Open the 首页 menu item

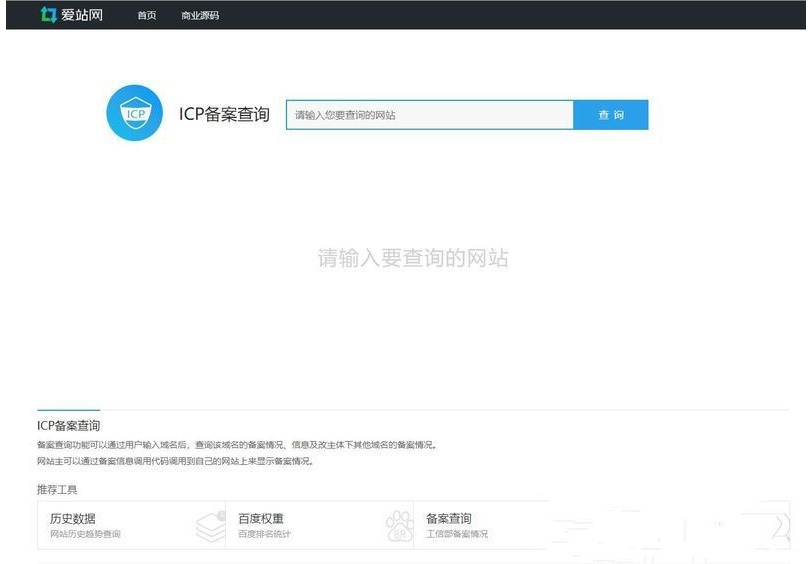(x=147, y=16)
